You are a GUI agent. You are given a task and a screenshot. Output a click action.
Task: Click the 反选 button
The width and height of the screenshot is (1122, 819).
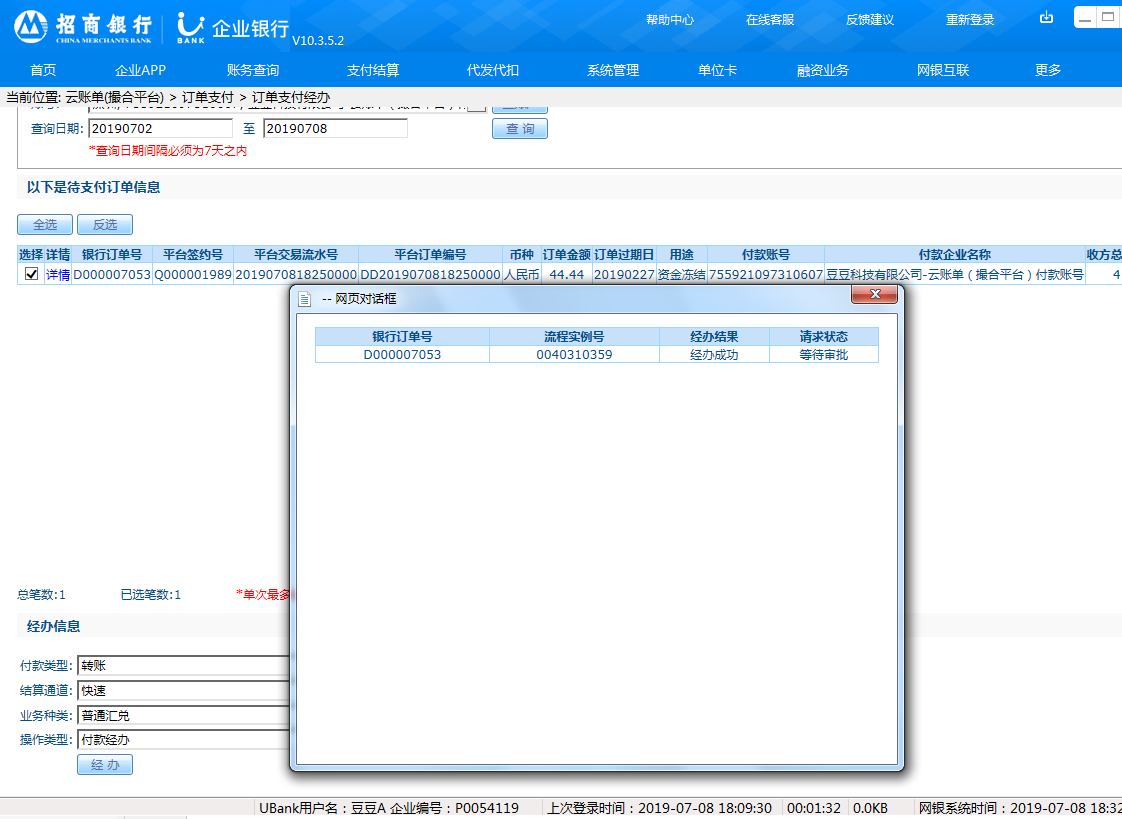[x=105, y=225]
